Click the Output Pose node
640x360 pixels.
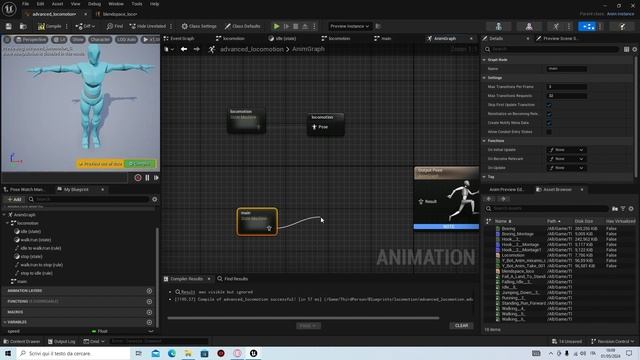446,198
